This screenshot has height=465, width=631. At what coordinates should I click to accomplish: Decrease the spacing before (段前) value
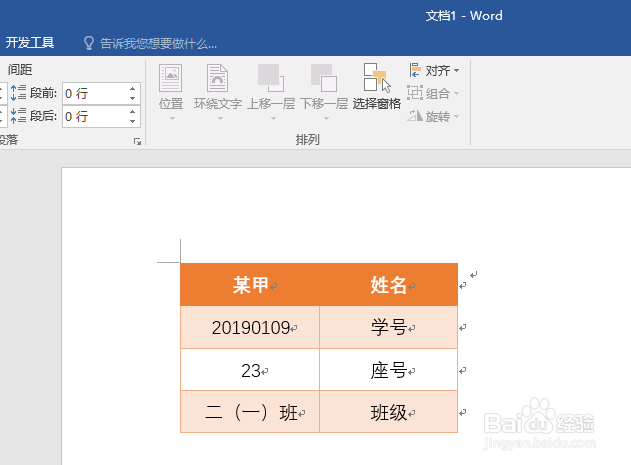(x=132, y=98)
